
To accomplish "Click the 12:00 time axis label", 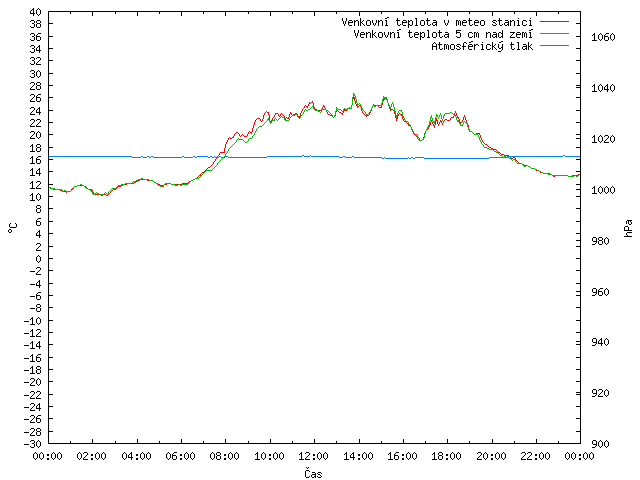I will click(x=314, y=456).
